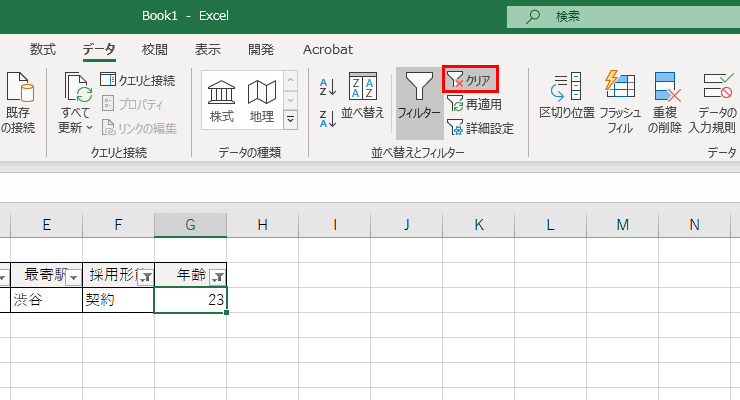The height and width of the screenshot is (400, 740).
Task: Select the 最寄駅 header cell
Action: tap(46, 275)
